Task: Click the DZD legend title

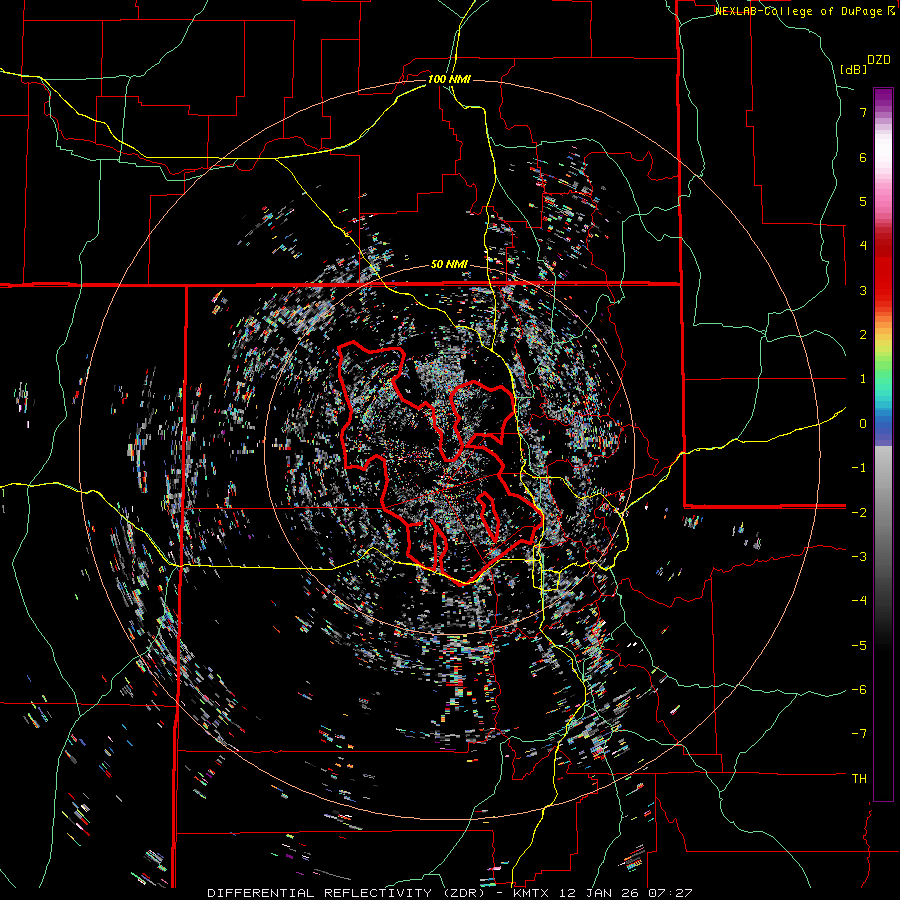Action: click(x=879, y=60)
